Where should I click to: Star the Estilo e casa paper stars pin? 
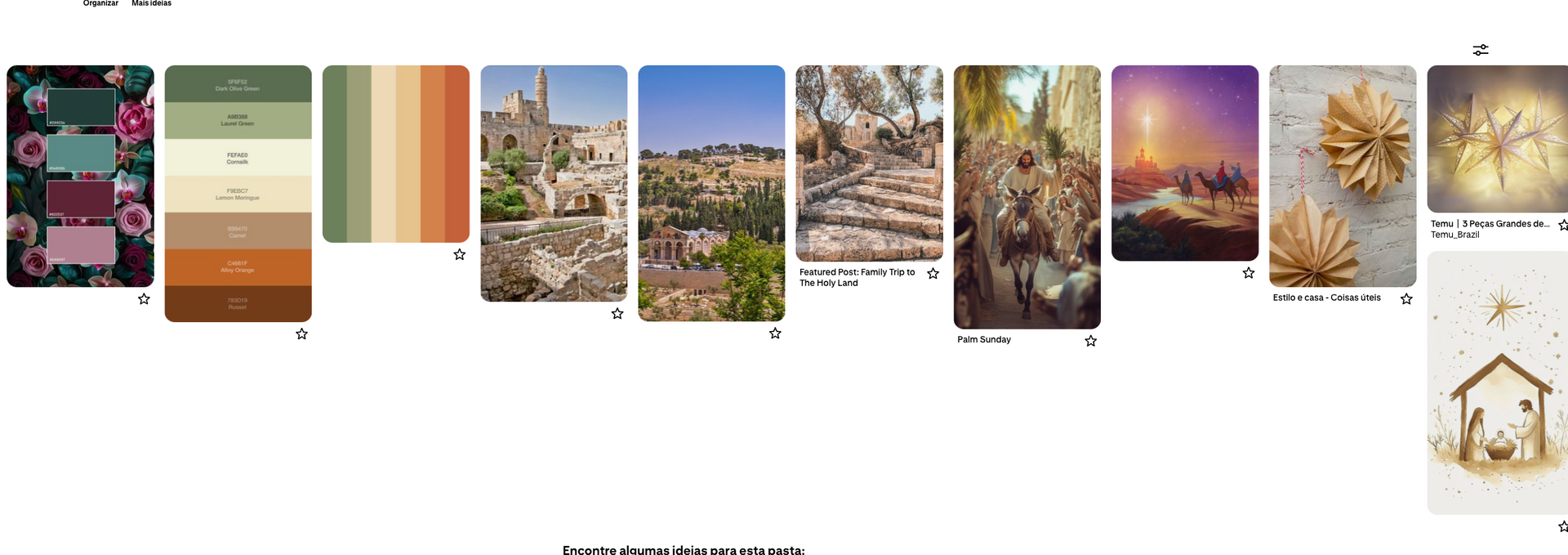[1406, 298]
